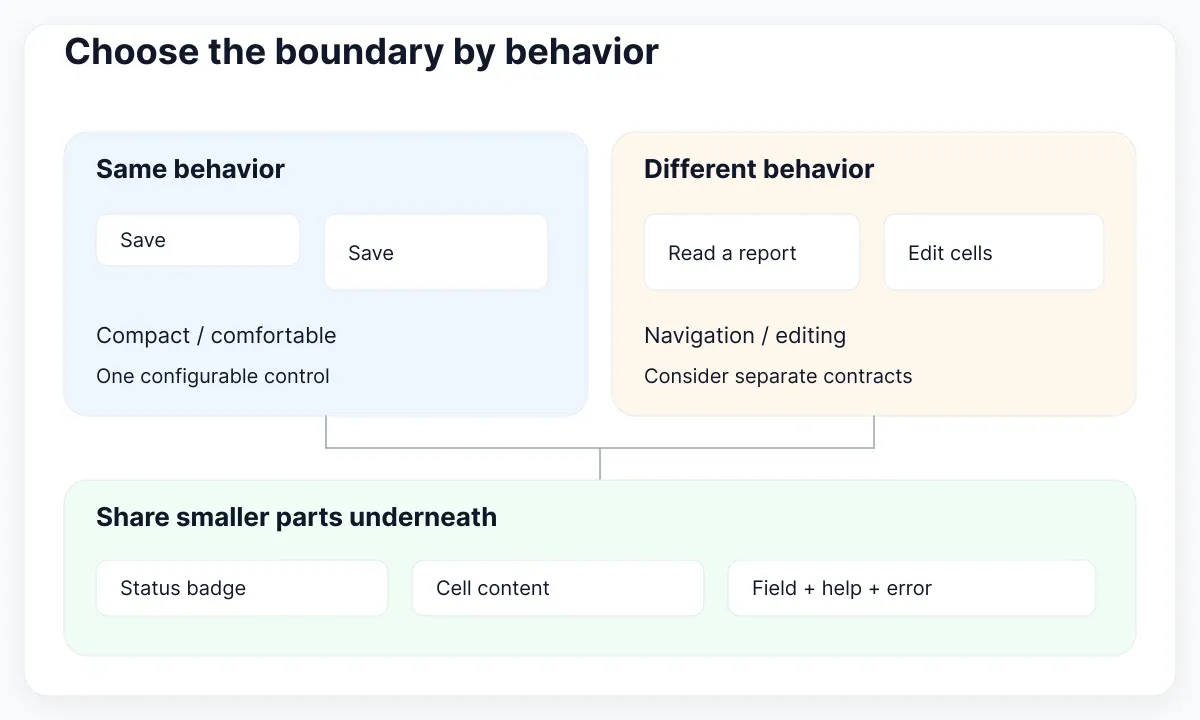Click the 'Different behavior' heading
1200x720 pixels.
(759, 169)
